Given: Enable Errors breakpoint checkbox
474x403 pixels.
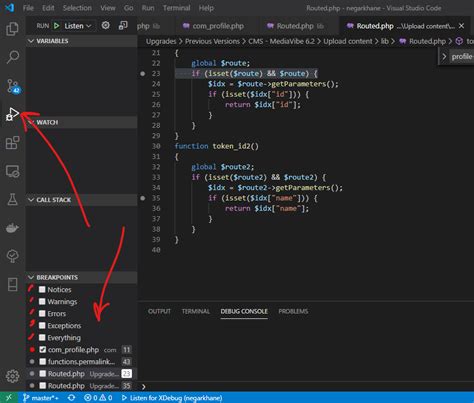Looking at the screenshot, I should tap(42, 313).
